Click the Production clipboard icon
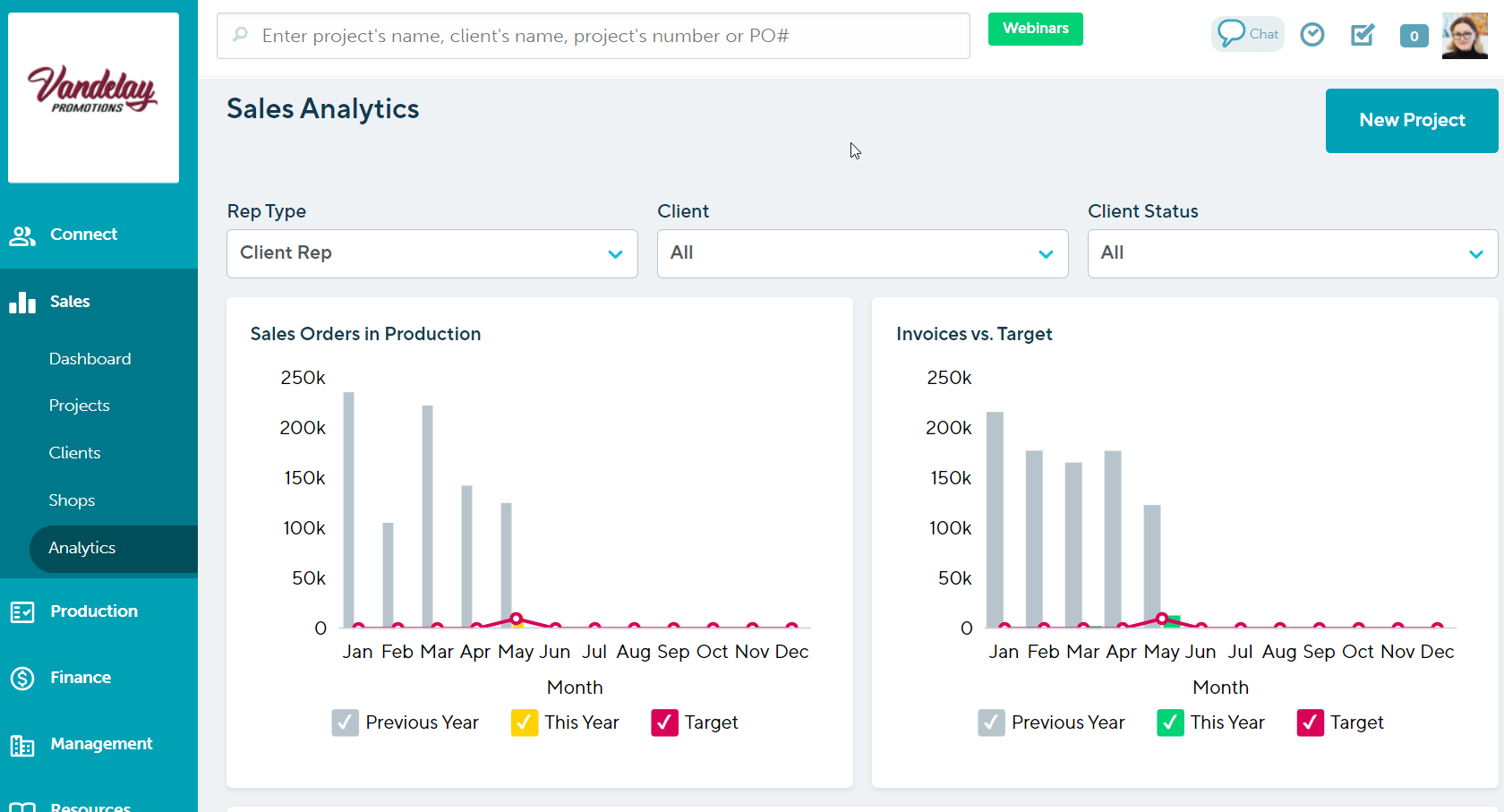The image size is (1504, 812). click(22, 611)
